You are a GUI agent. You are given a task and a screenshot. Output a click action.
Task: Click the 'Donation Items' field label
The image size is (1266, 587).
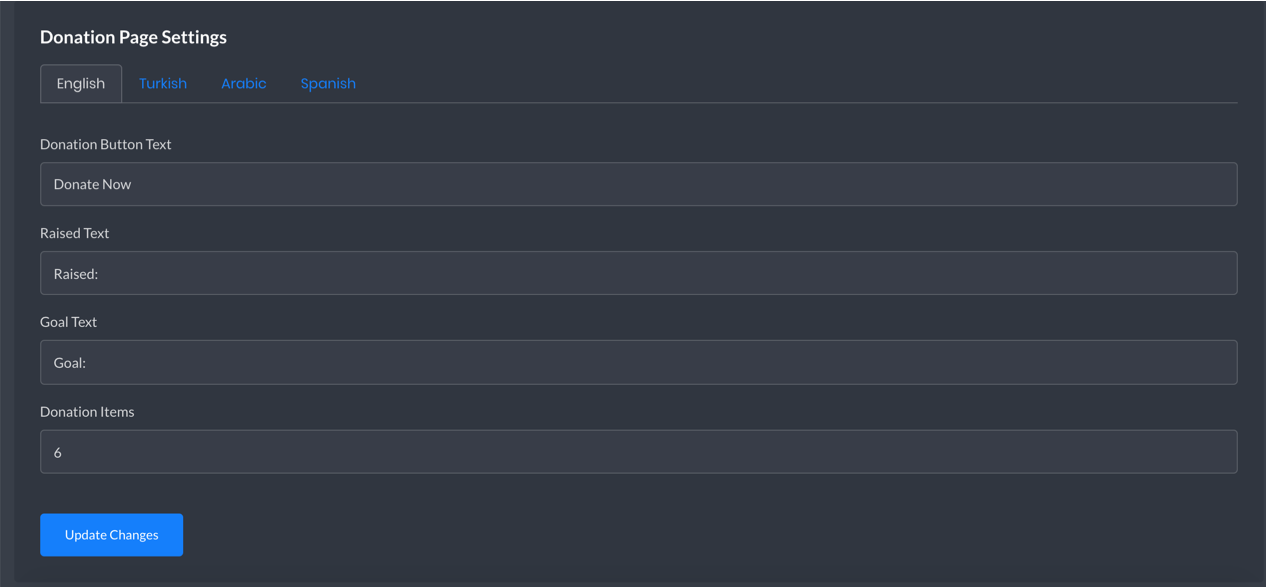click(x=87, y=411)
